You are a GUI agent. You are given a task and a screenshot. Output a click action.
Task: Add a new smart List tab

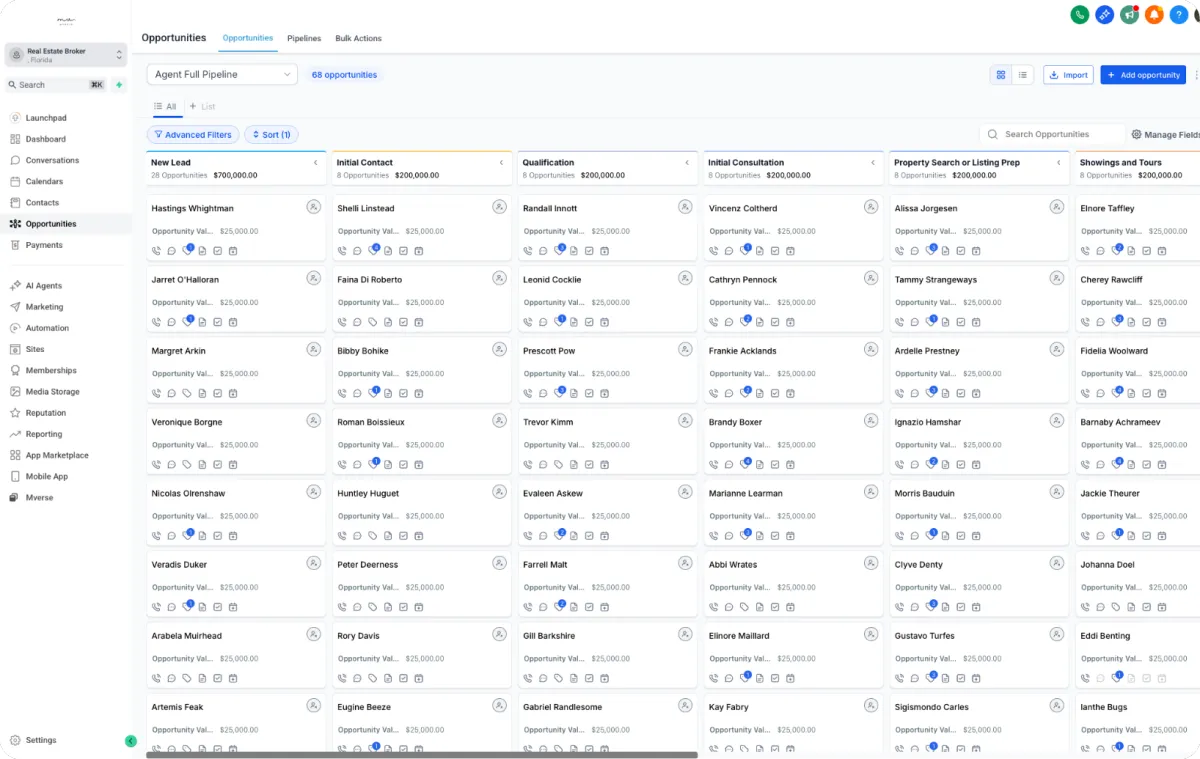(x=202, y=106)
